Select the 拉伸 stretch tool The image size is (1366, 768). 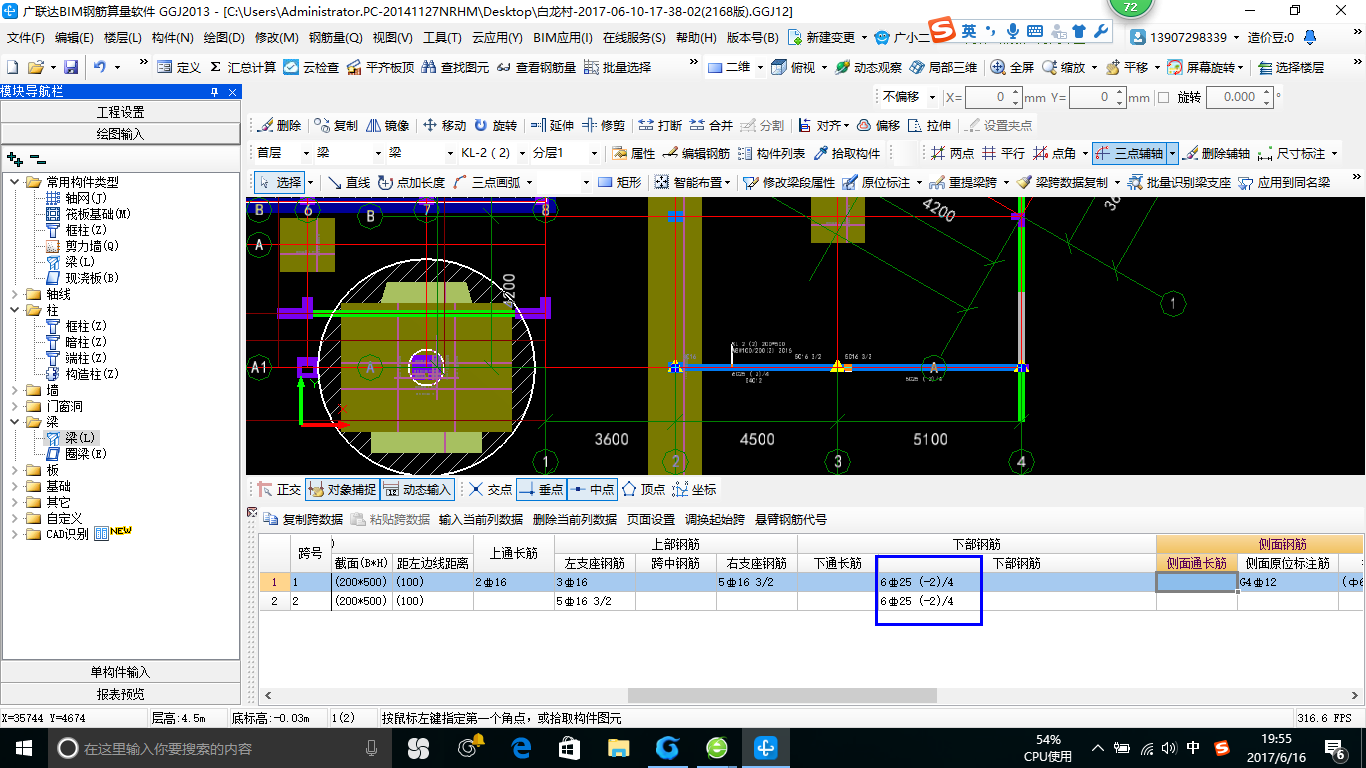[929, 125]
